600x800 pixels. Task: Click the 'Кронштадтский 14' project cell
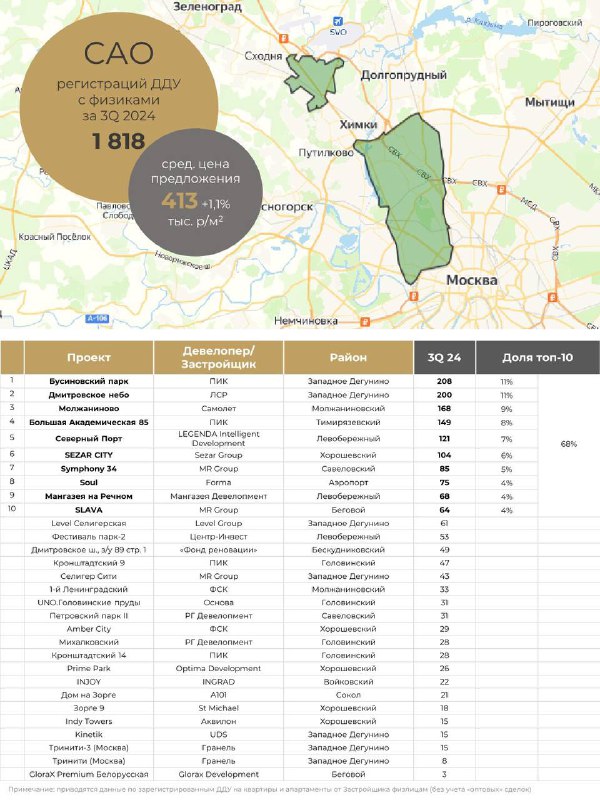point(89,655)
